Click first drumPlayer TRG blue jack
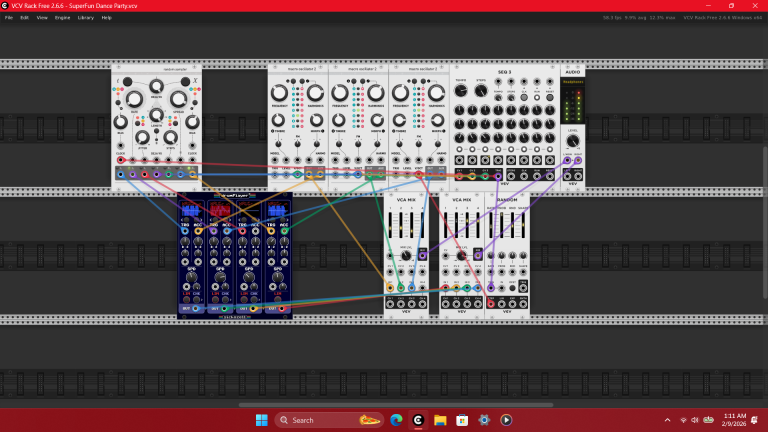The image size is (768, 432). tap(185, 231)
